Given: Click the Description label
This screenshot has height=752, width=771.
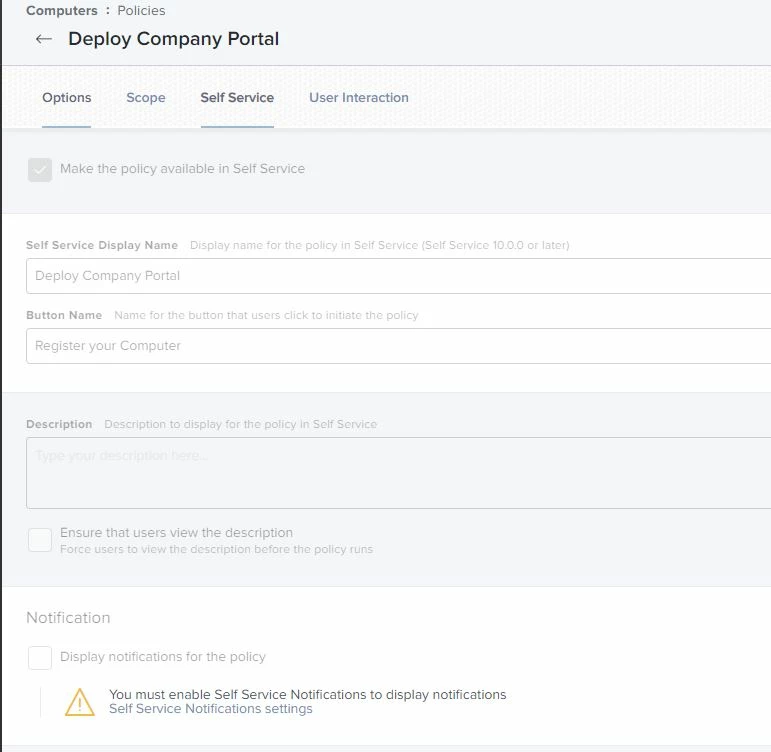Looking at the screenshot, I should 59,424.
